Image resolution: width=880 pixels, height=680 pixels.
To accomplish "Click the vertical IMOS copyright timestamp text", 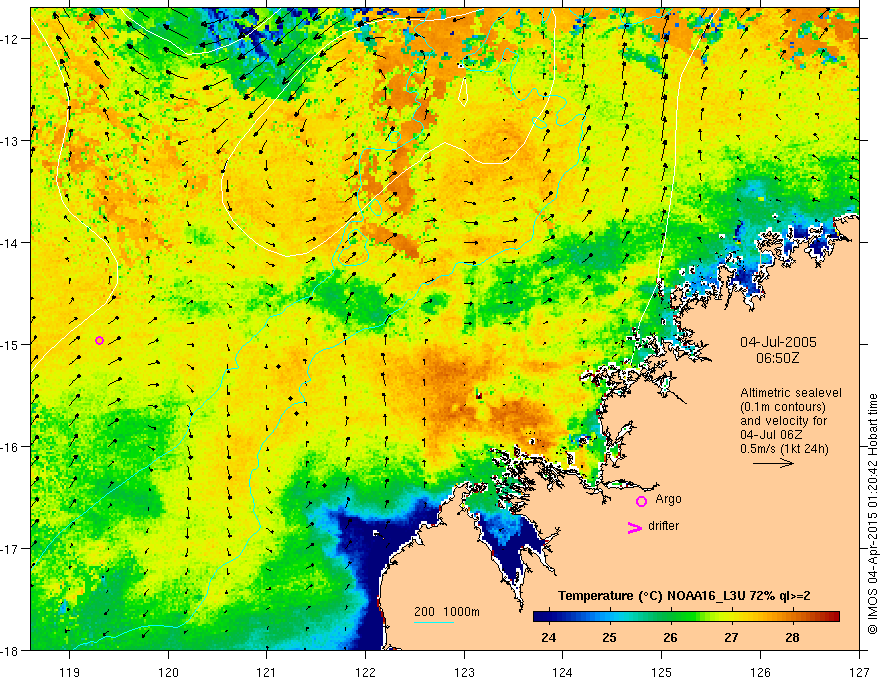I will pyautogui.click(x=873, y=514).
